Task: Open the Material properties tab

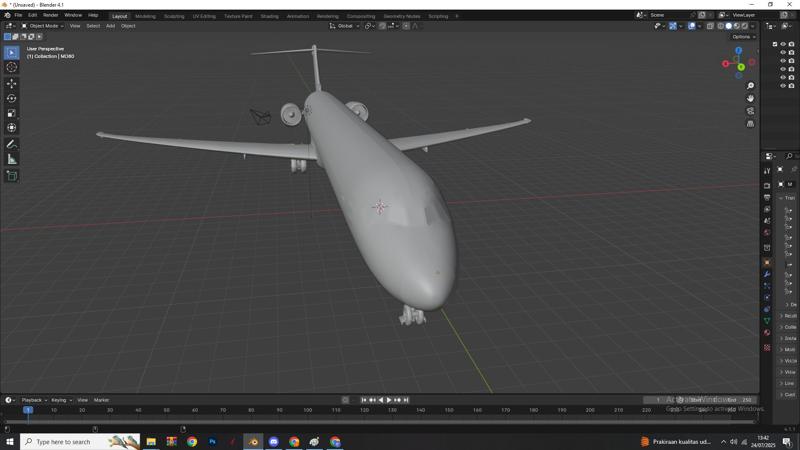Action: click(x=767, y=333)
